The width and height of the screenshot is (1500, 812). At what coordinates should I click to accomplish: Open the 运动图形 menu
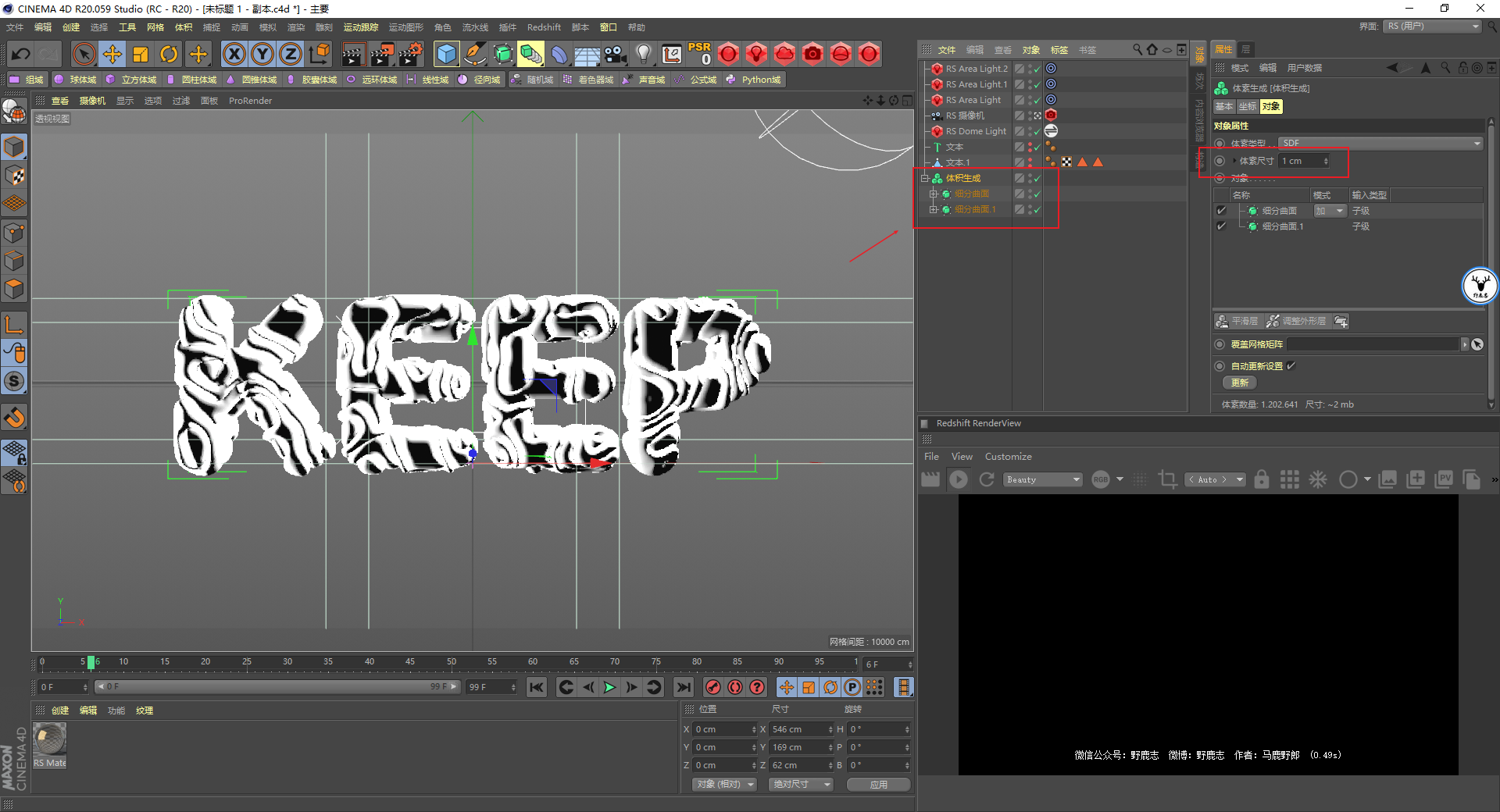pyautogui.click(x=405, y=27)
